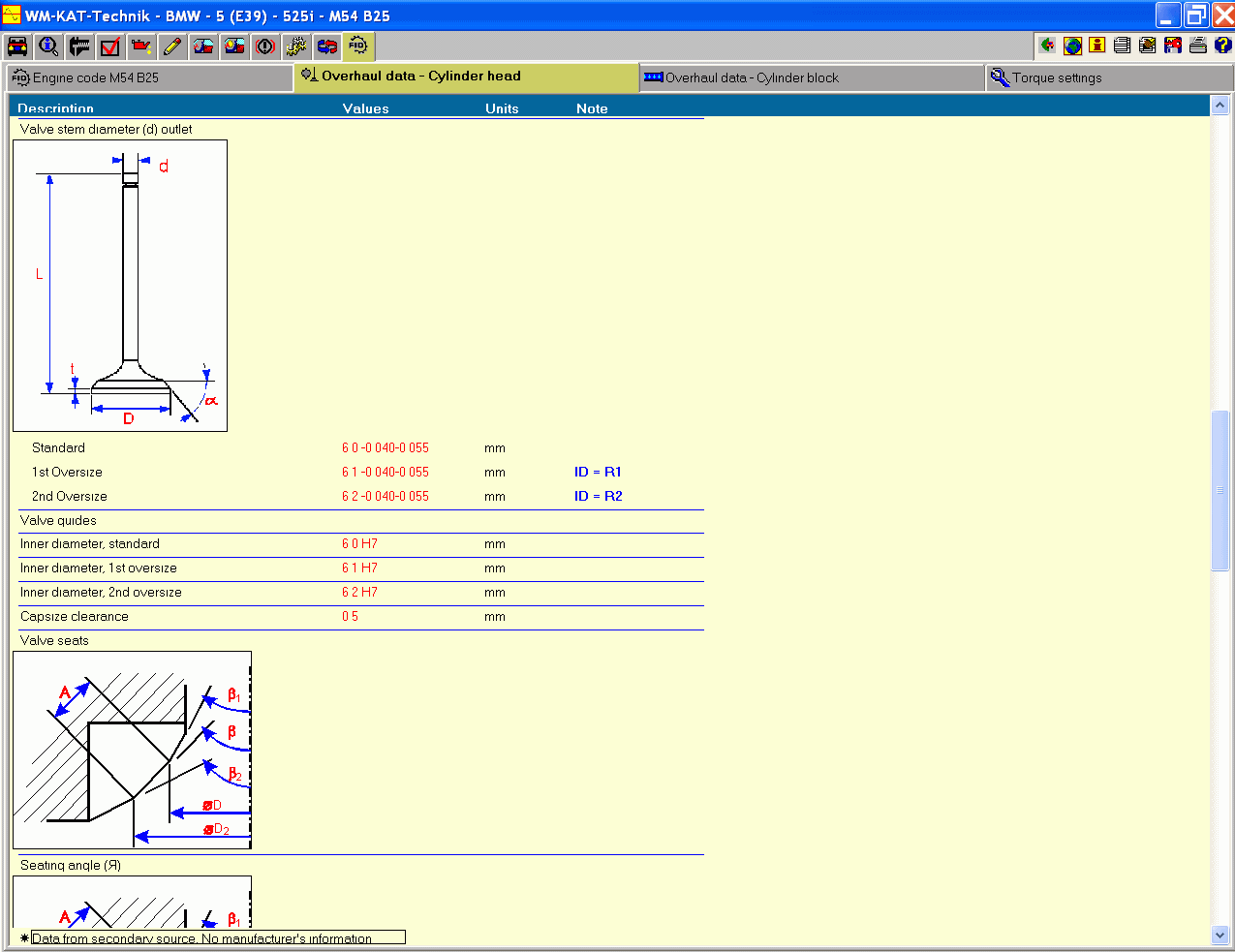
Task: Click the 'Valve guides' section heading
Action: tap(58, 520)
